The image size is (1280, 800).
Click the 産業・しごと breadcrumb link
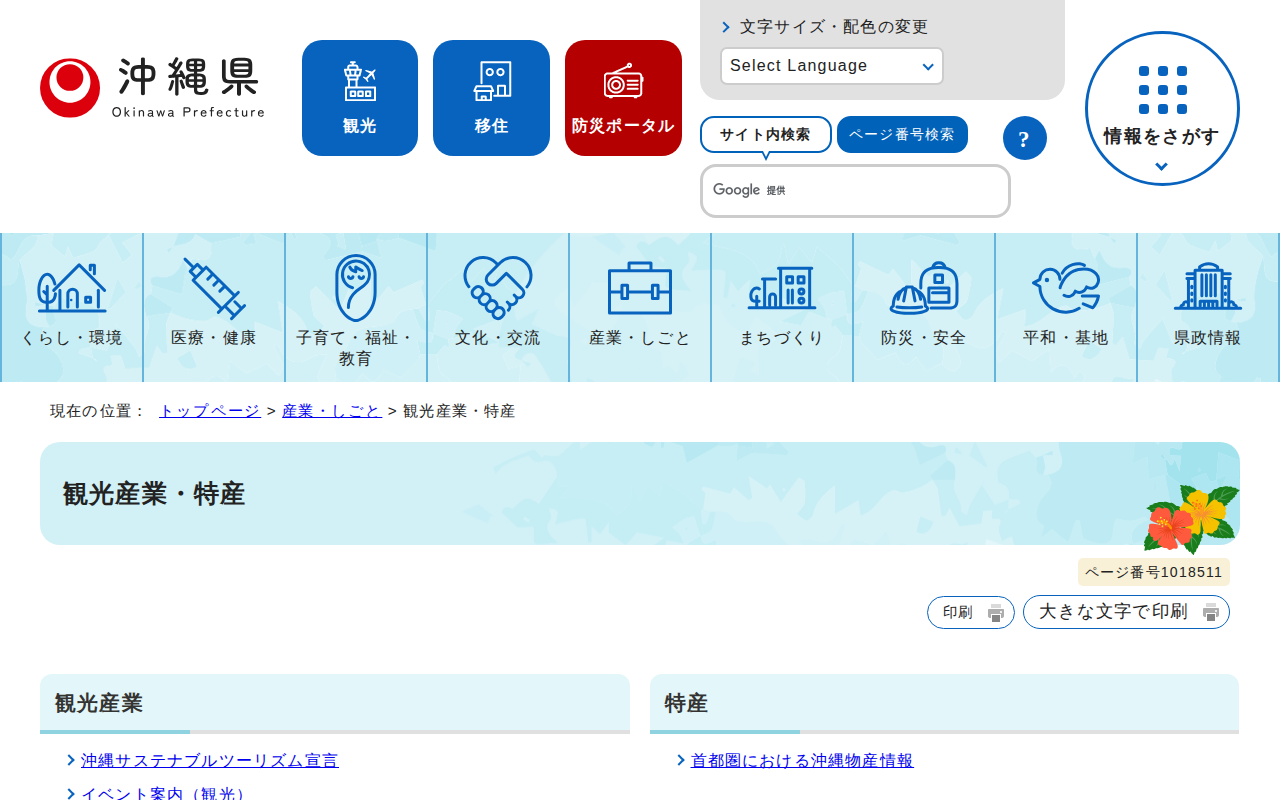pyautogui.click(x=332, y=411)
